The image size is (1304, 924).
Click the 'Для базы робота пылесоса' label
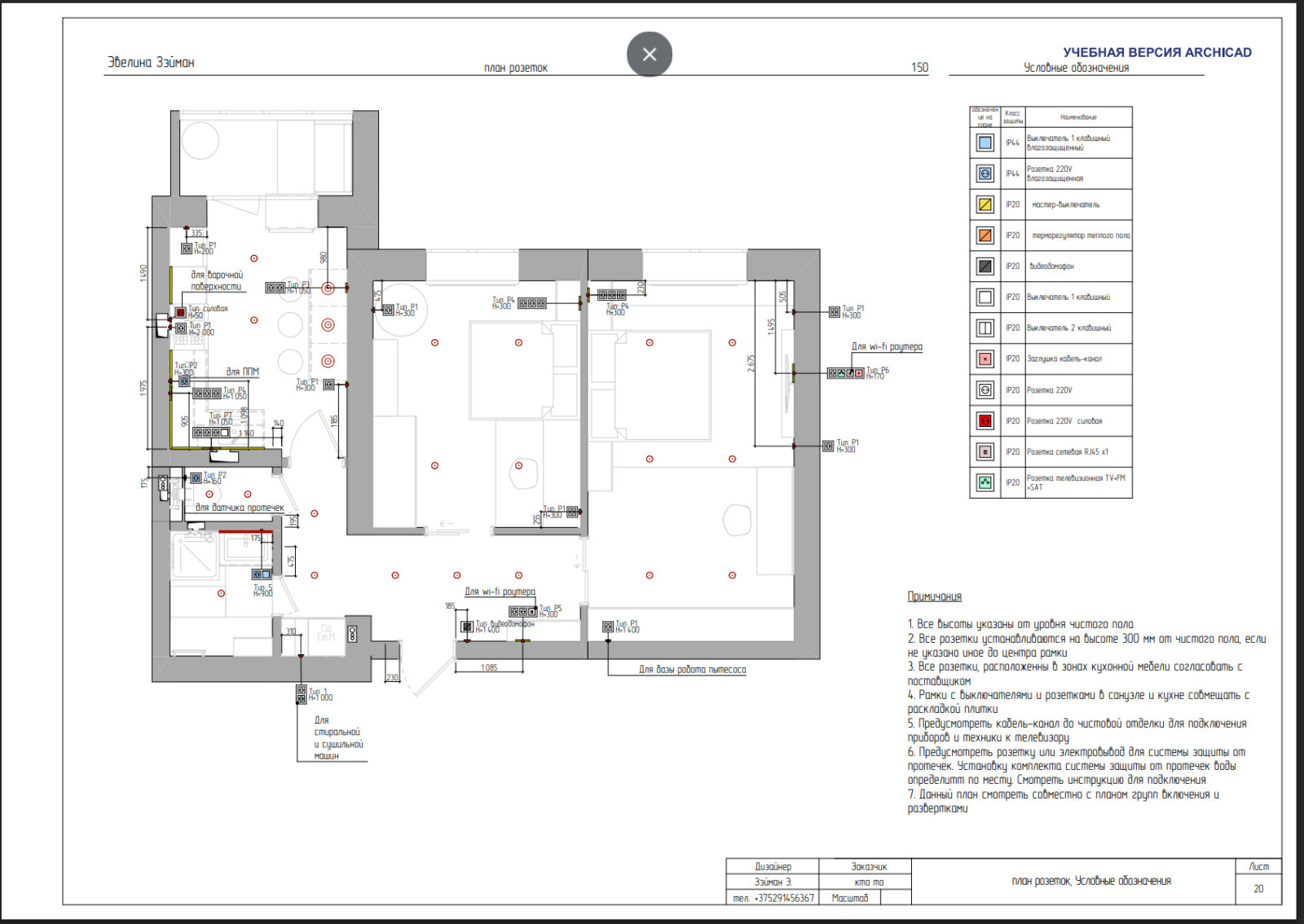click(692, 670)
